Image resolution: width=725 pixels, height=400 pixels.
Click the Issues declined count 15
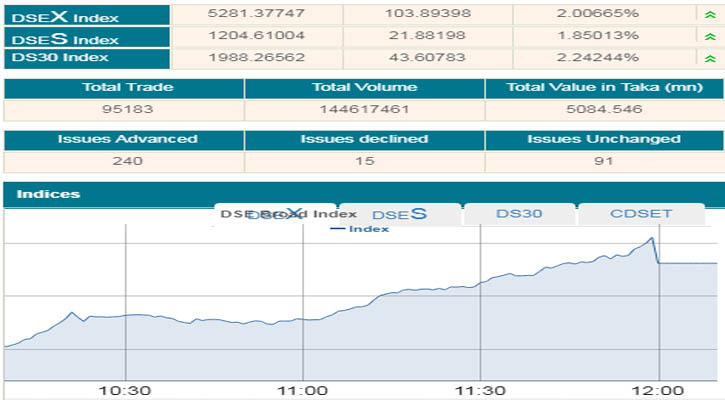tap(363, 161)
